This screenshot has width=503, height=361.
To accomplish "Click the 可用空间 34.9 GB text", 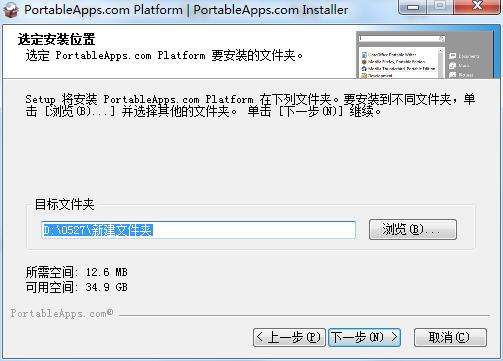I will coord(77,287).
